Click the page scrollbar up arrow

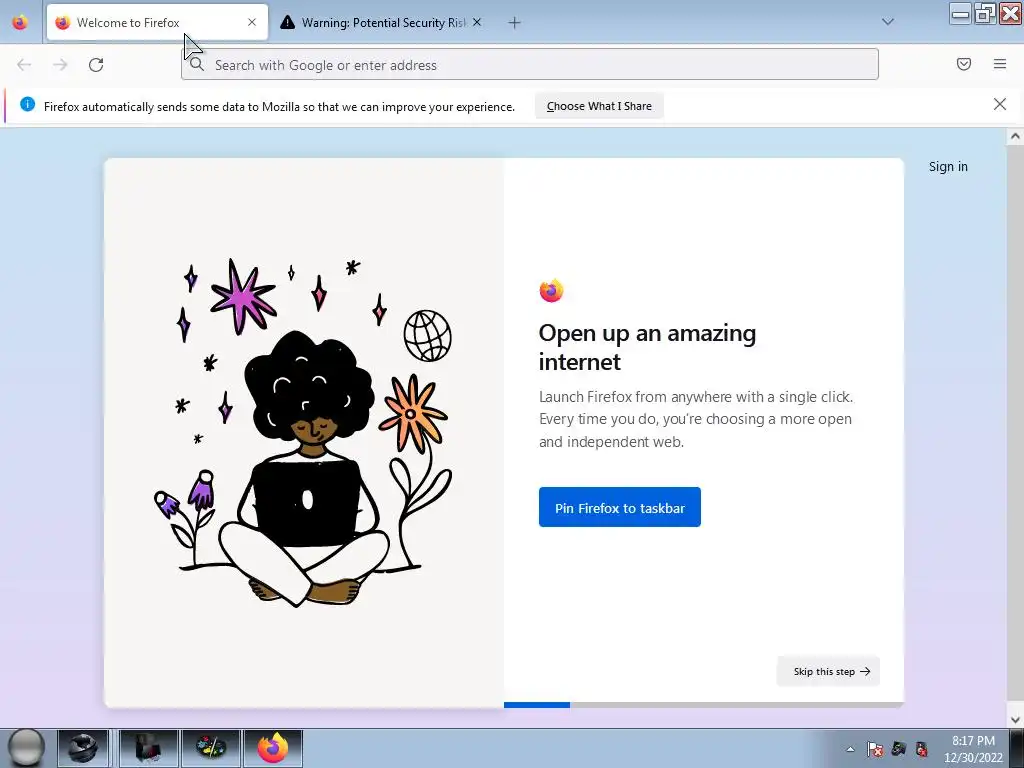pyautogui.click(x=1015, y=136)
